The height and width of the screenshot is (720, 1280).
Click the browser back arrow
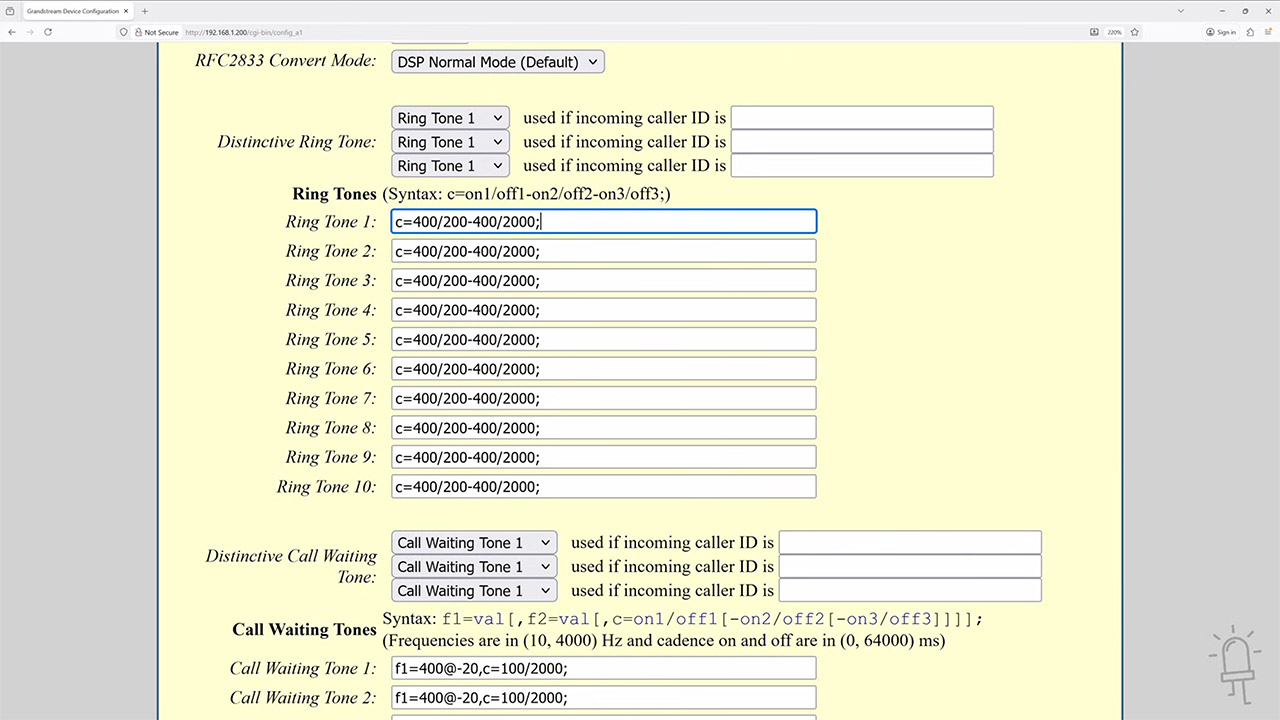(11, 32)
